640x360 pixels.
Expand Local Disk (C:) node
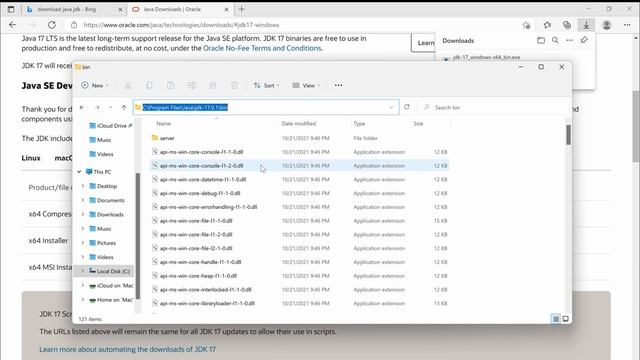click(x=83, y=271)
